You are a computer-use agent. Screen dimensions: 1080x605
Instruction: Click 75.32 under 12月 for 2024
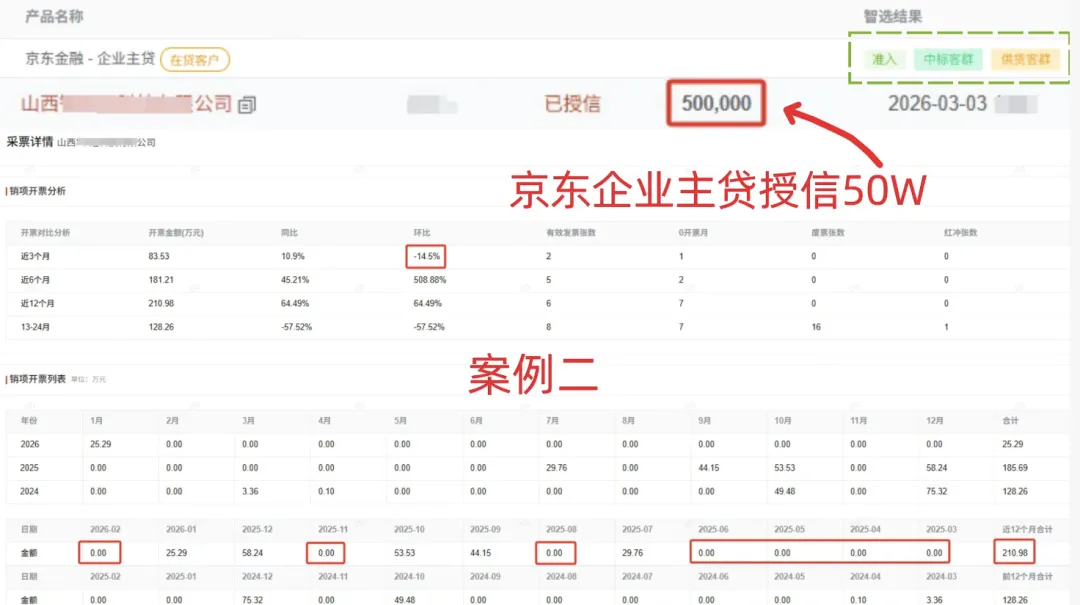tap(937, 491)
